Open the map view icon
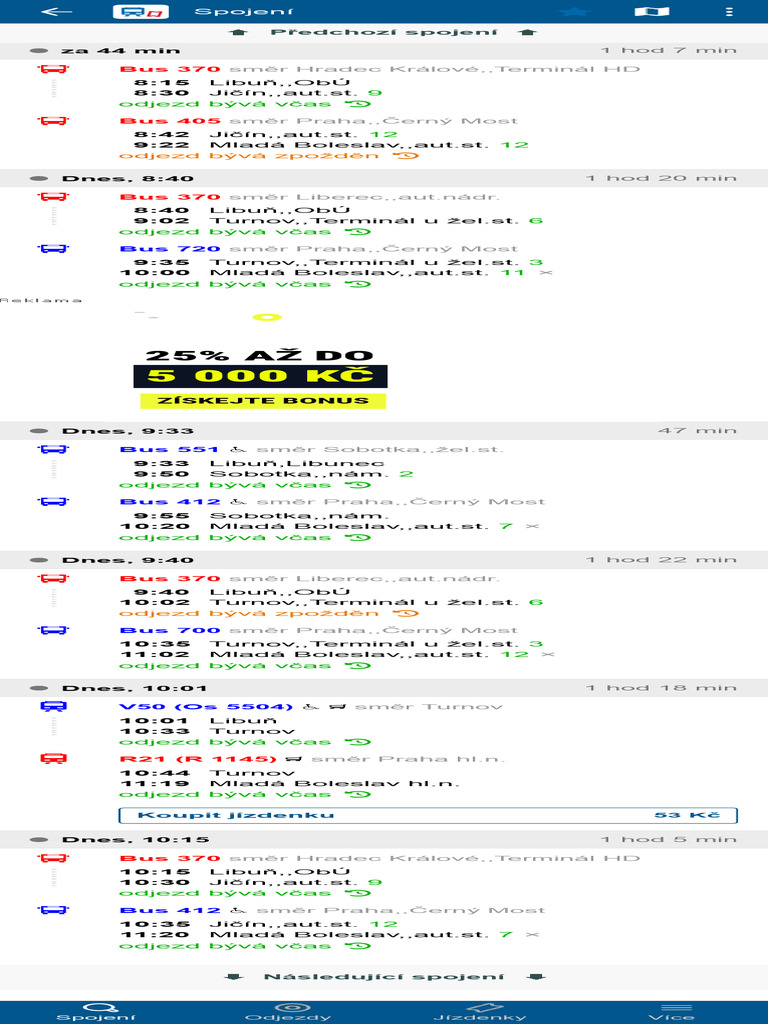768x1024 pixels. pyautogui.click(x=652, y=12)
